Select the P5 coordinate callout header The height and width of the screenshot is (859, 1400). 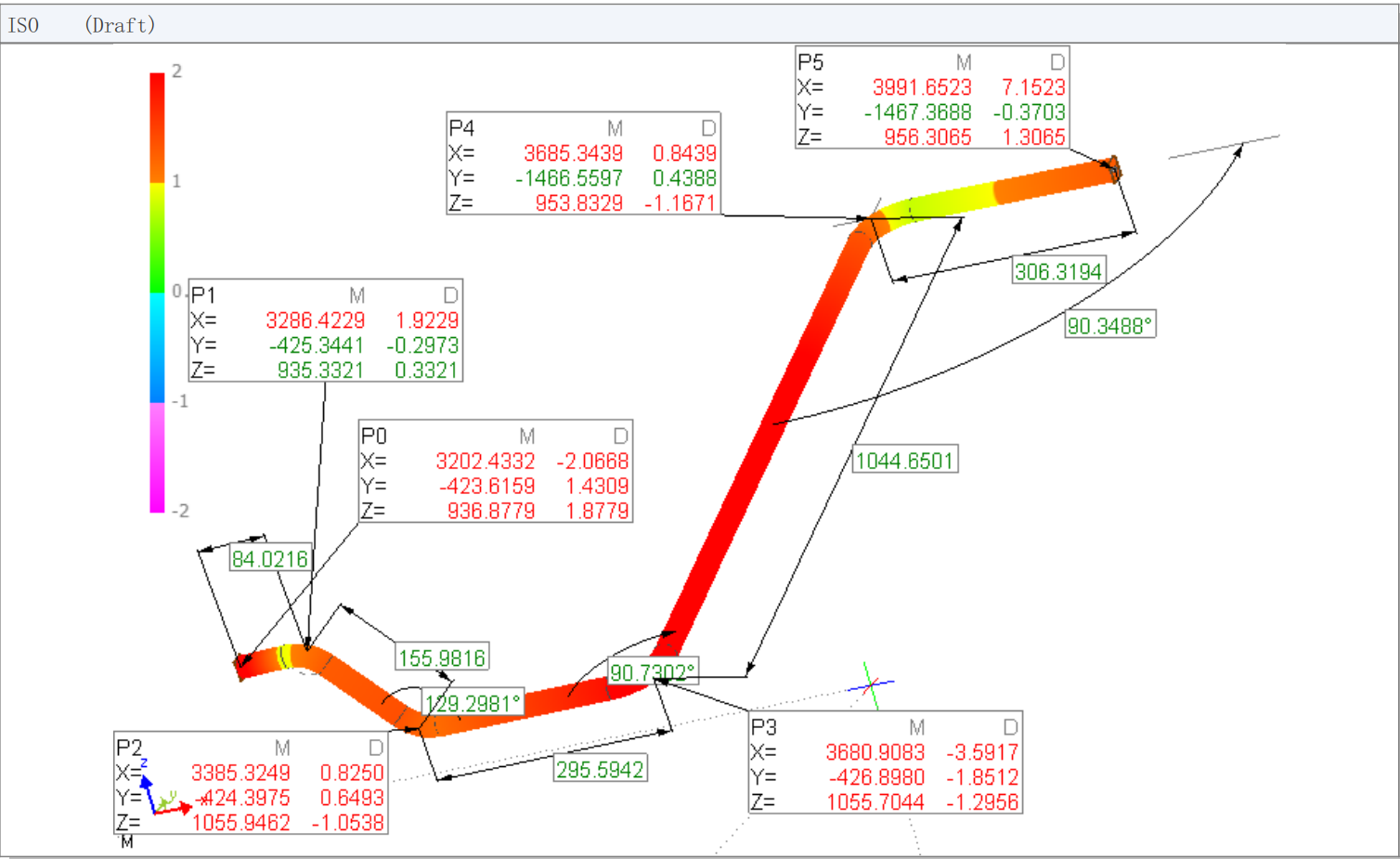click(932, 62)
